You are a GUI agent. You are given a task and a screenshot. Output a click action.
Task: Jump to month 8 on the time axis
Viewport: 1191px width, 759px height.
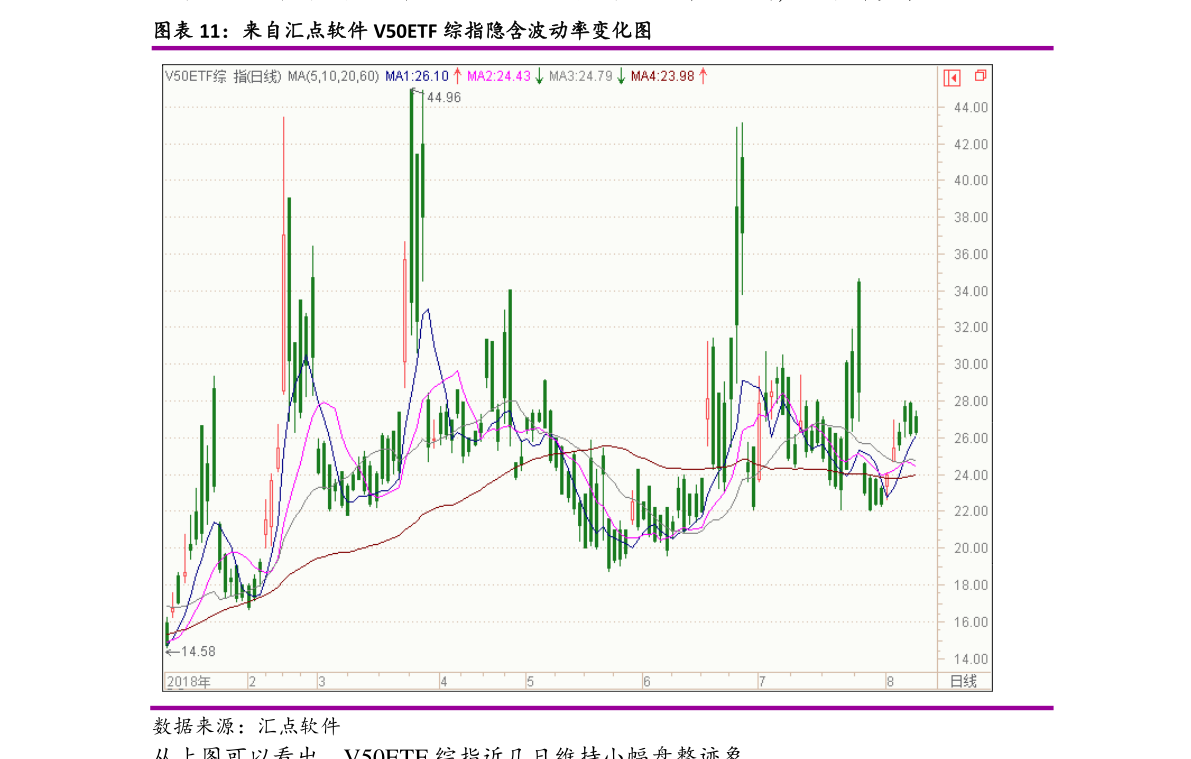click(x=889, y=682)
